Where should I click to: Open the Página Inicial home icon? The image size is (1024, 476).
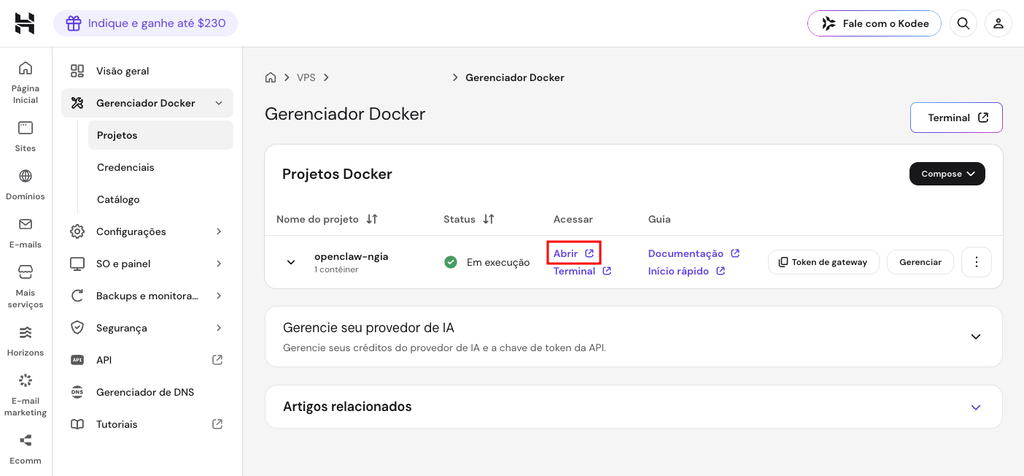click(x=25, y=68)
